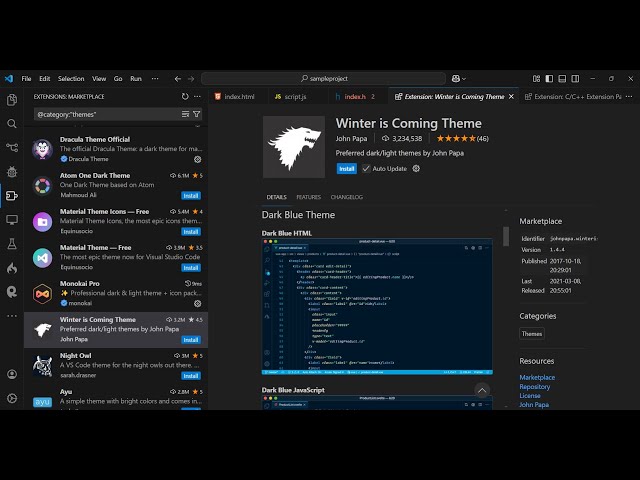Image resolution: width=640 pixels, height=480 pixels.
Task: Open the Explorer view in activity bar
Action: tap(12, 100)
